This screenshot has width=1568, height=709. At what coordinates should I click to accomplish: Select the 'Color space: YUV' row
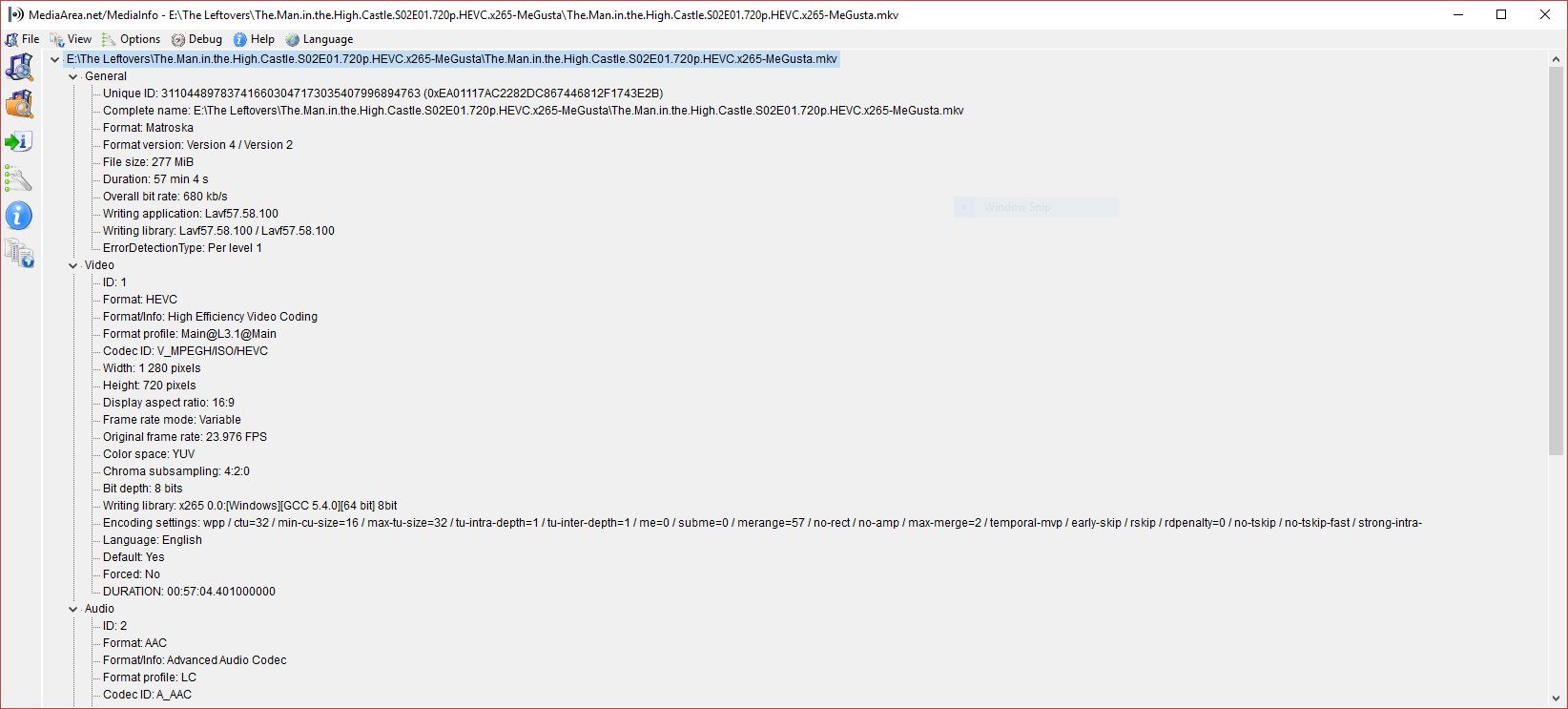tap(149, 454)
